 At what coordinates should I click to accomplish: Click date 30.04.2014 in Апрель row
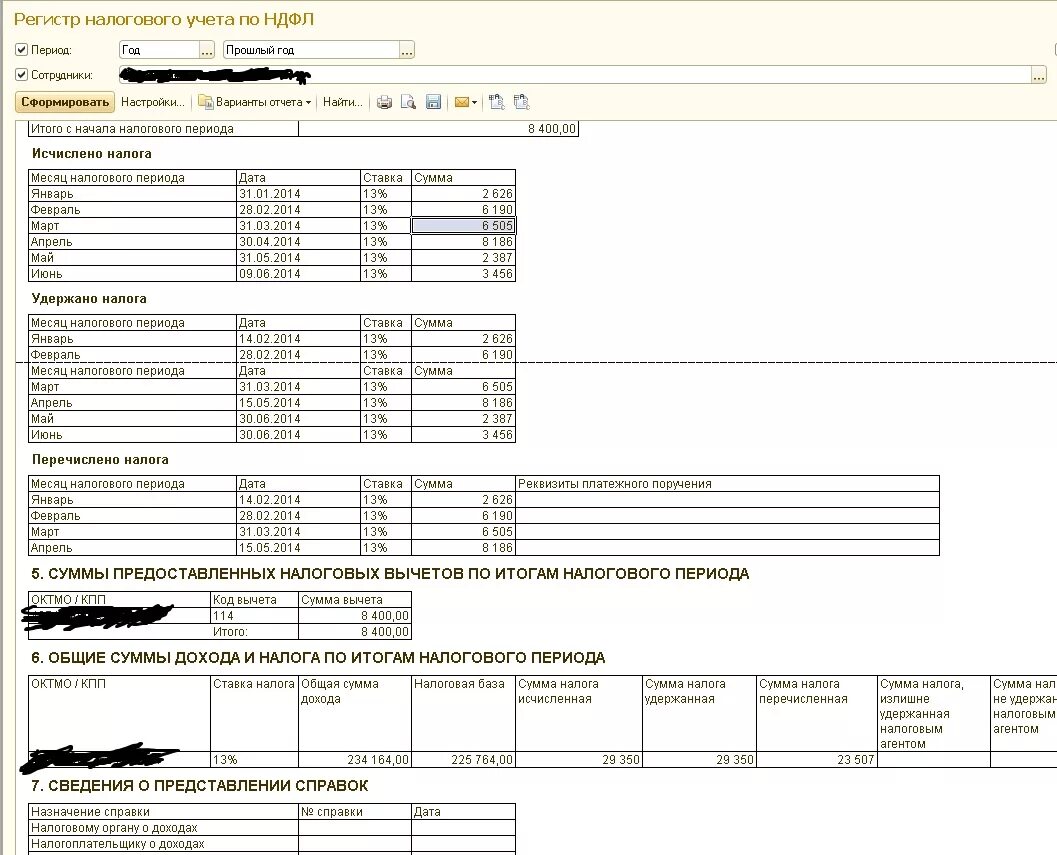click(298, 242)
